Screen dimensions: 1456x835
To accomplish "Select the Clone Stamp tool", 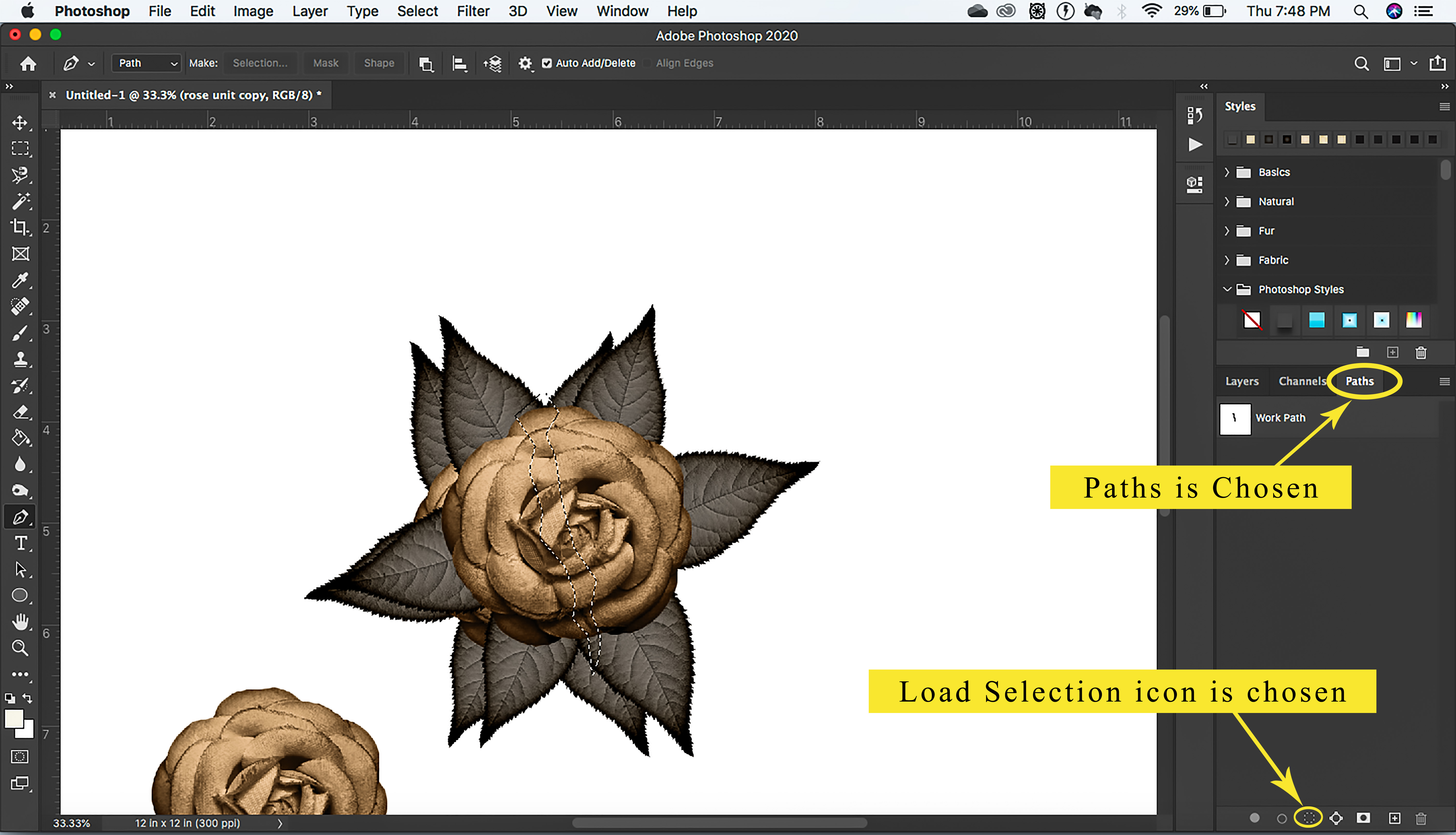I will tap(20, 360).
